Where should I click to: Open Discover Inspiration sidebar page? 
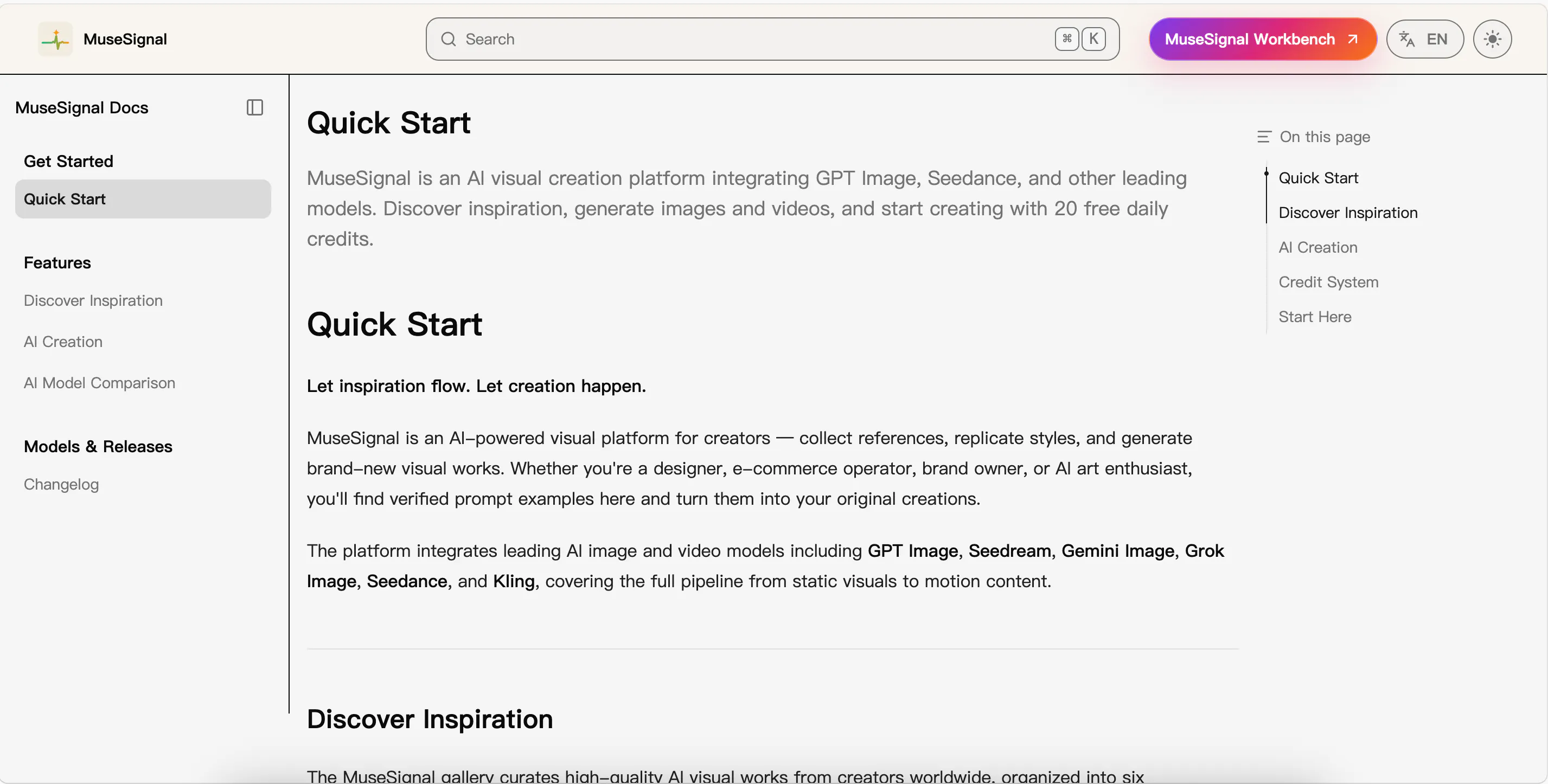tap(93, 300)
